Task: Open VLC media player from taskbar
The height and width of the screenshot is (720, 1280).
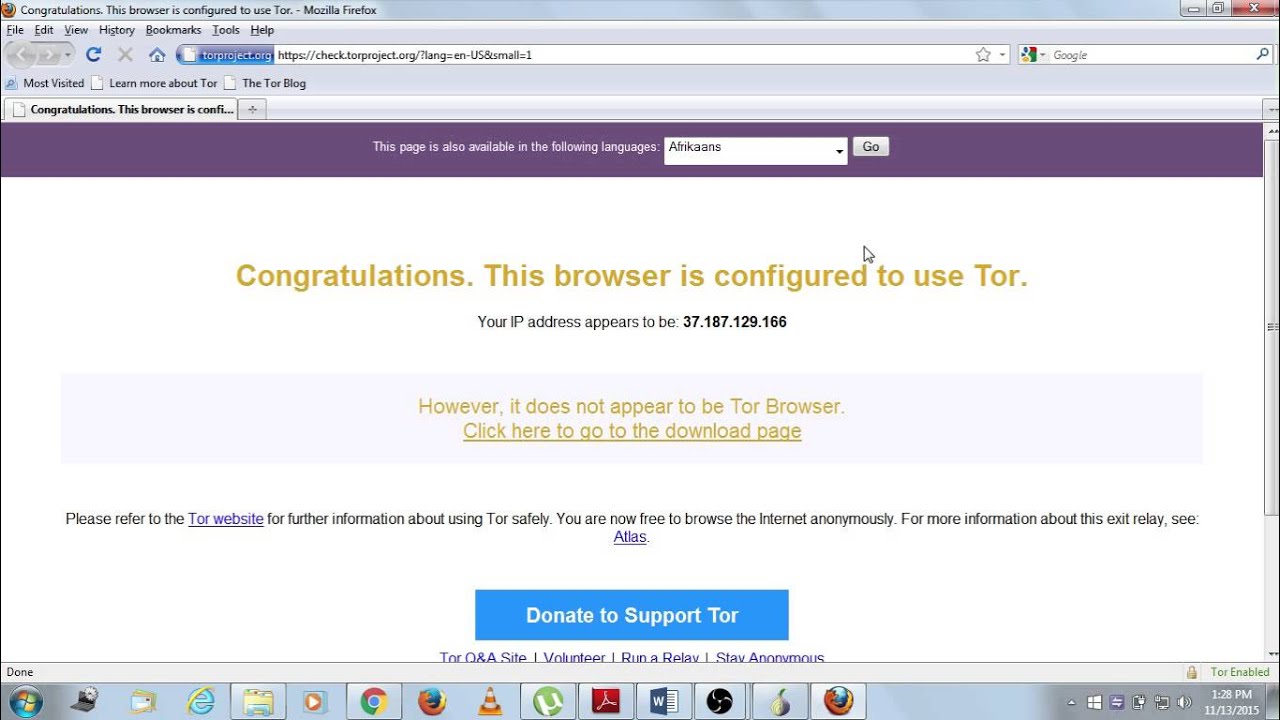Action: [x=489, y=701]
